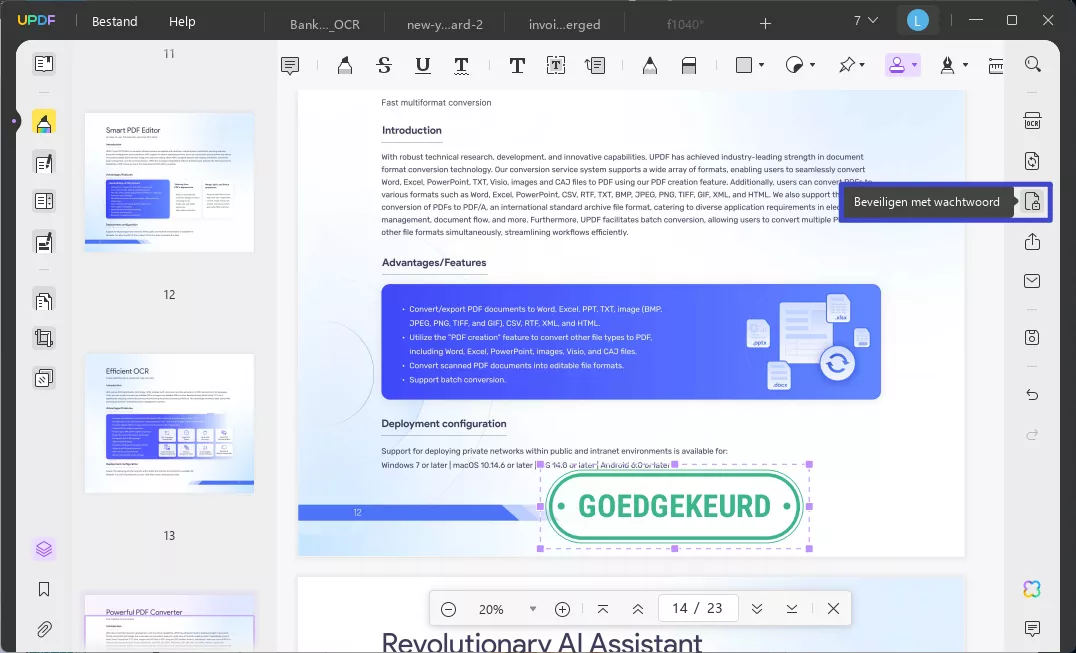1076x653 pixels.
Task: Select the Eraser tool
Action: 689,65
